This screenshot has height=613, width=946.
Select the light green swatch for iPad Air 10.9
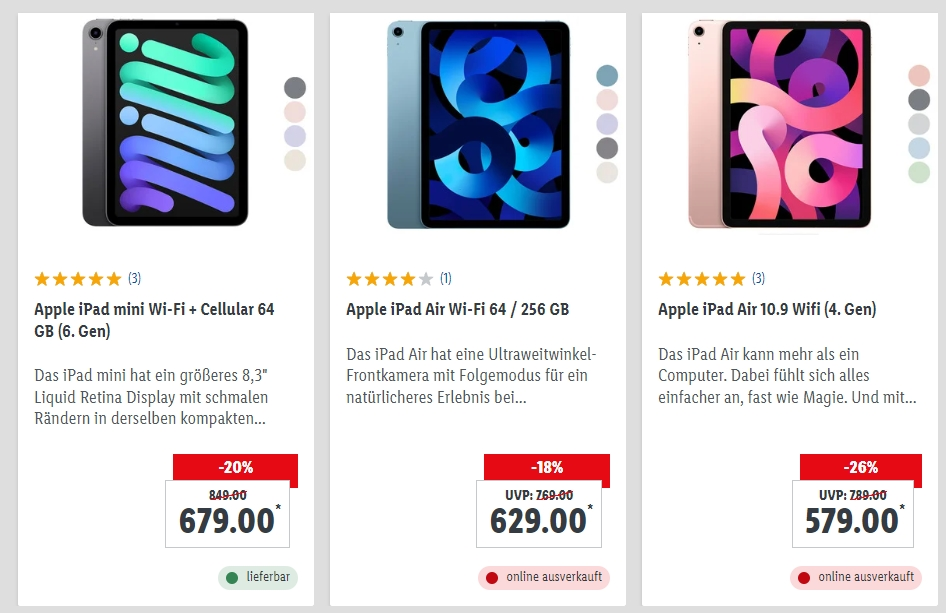point(919,172)
